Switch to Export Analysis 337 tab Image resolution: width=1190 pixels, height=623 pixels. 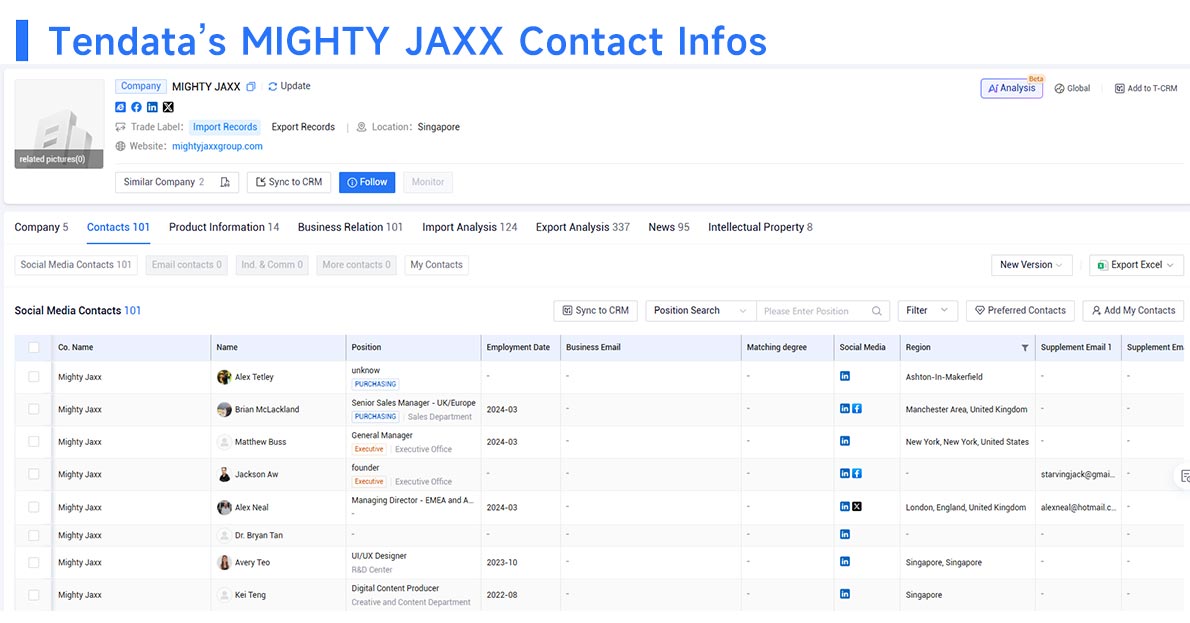click(x=583, y=227)
